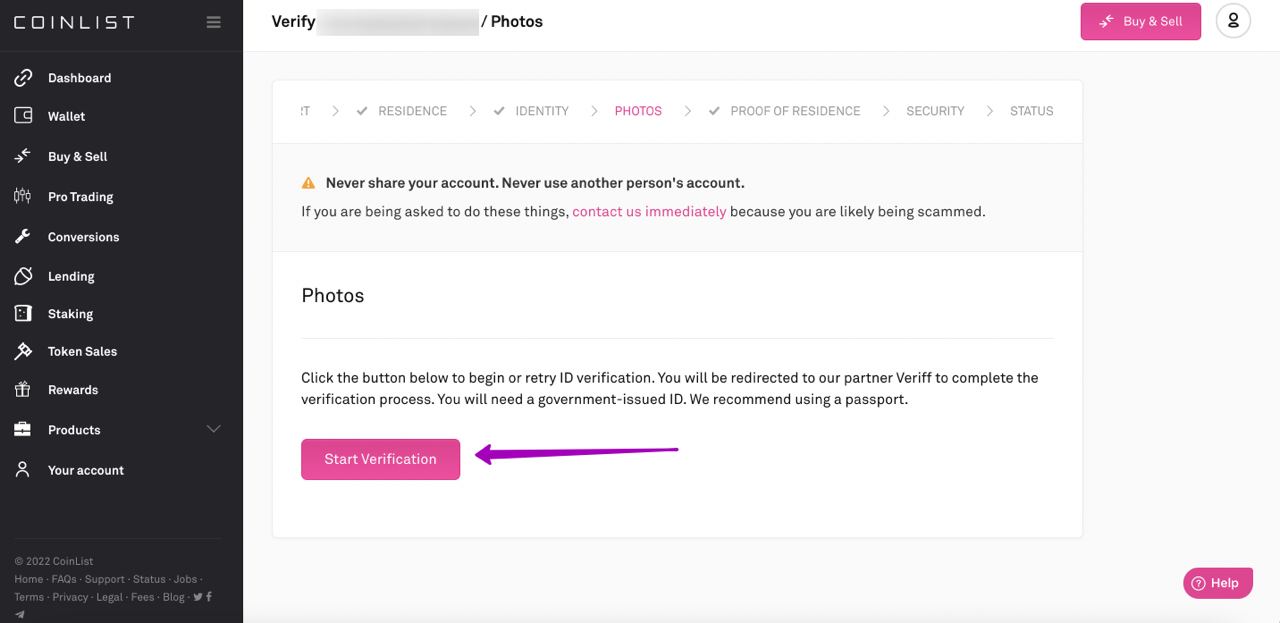The image size is (1280, 623).
Task: Open the user profile avatar menu
Action: (x=1233, y=21)
